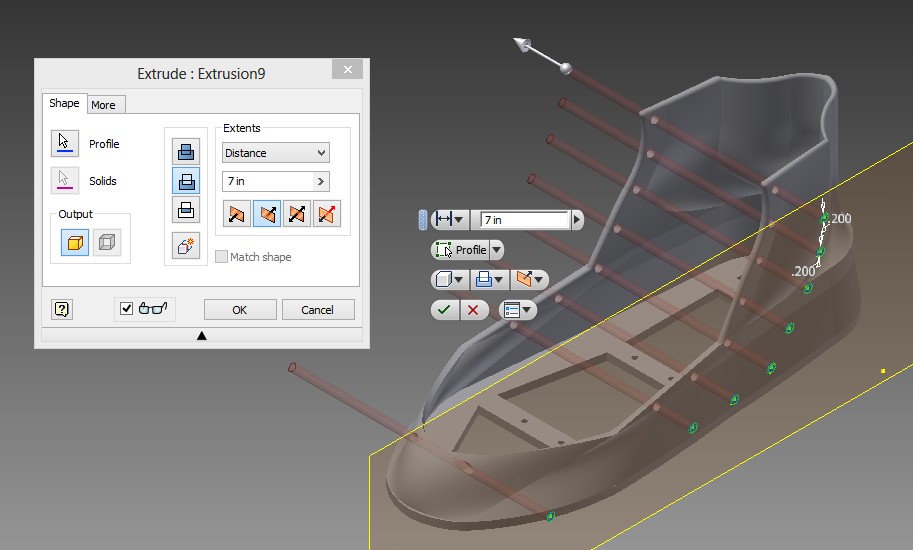Click the Cancel button
Screen dimensions: 913x550
click(318, 310)
